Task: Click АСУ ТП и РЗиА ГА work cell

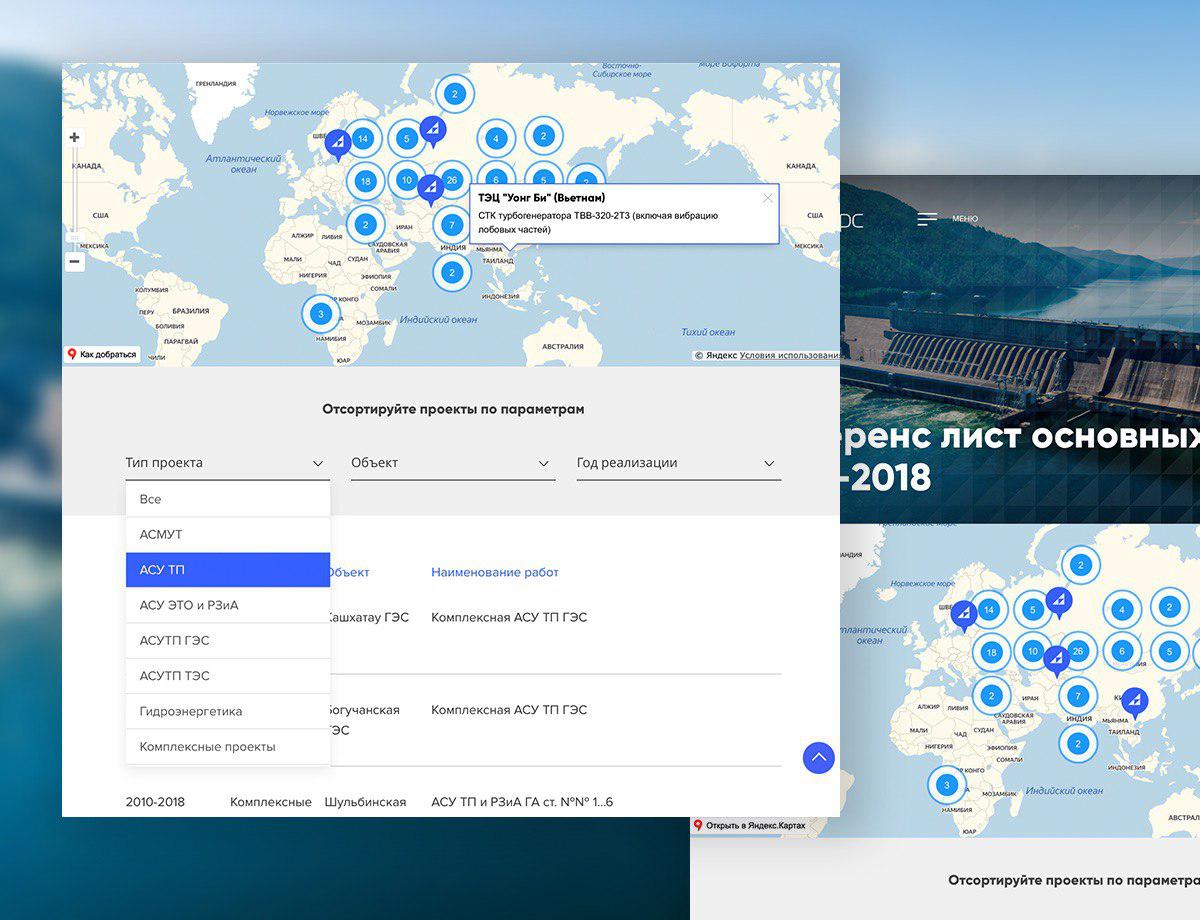Action: [x=522, y=802]
